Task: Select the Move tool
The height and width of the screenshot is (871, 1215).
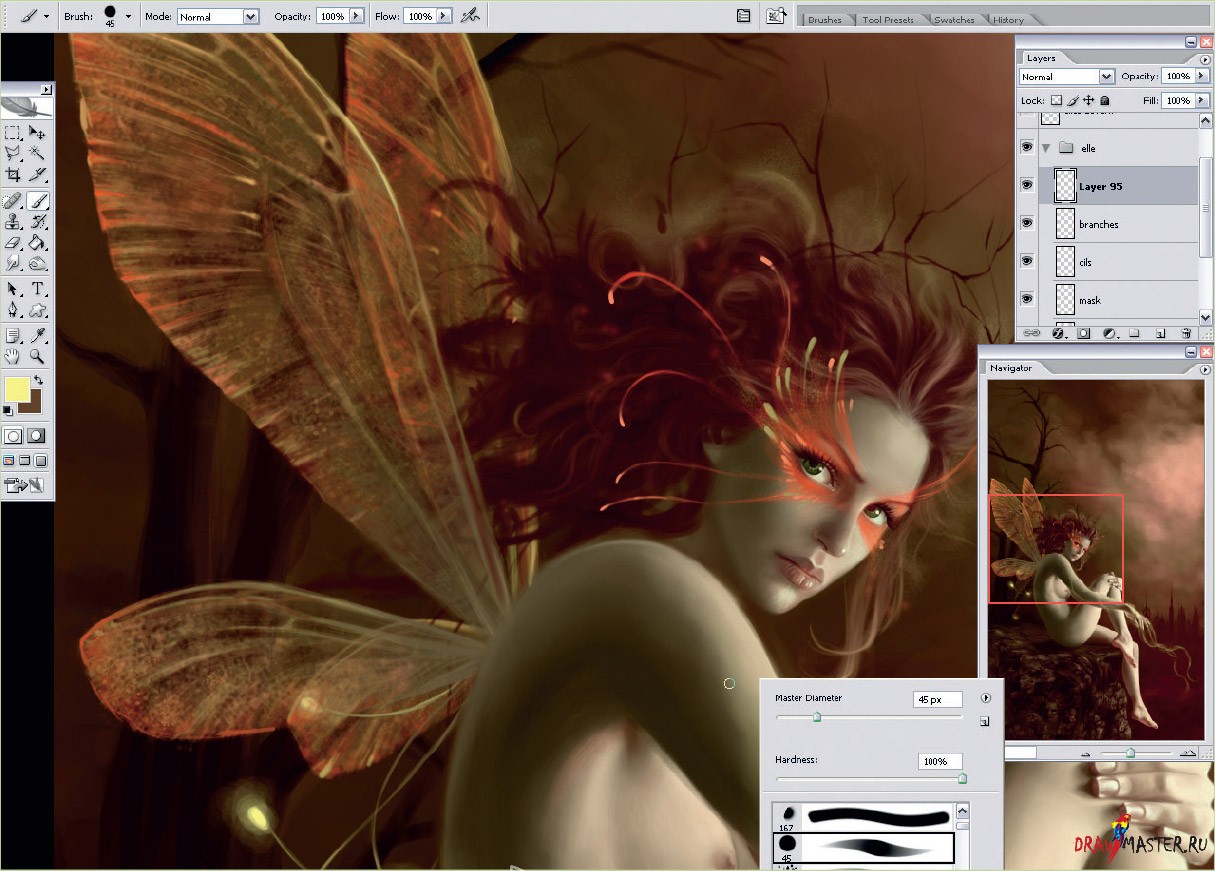Action: 38,133
